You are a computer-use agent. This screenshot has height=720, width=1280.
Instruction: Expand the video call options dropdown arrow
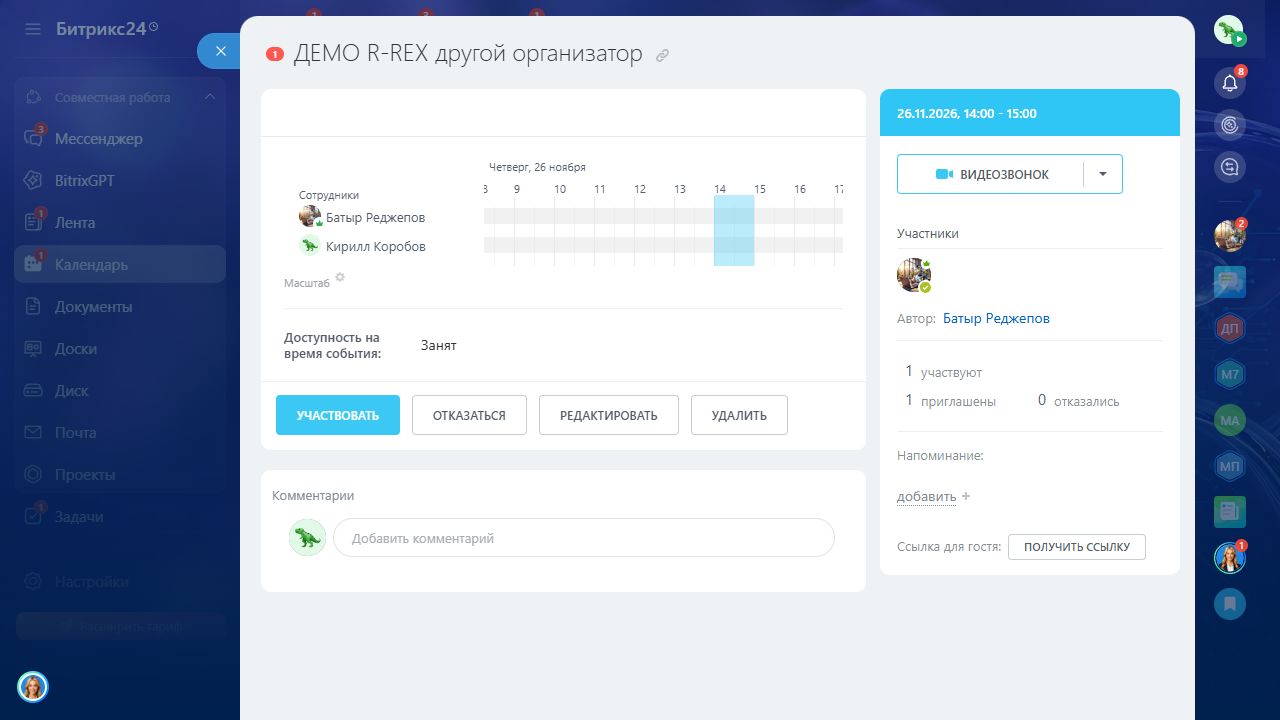[1103, 174]
